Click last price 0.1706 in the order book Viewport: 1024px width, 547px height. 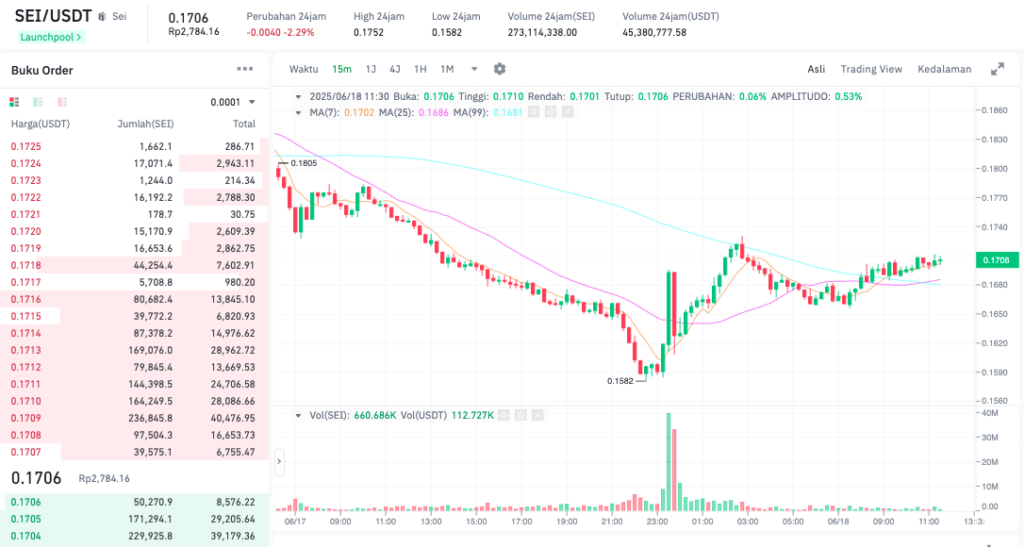(x=36, y=478)
